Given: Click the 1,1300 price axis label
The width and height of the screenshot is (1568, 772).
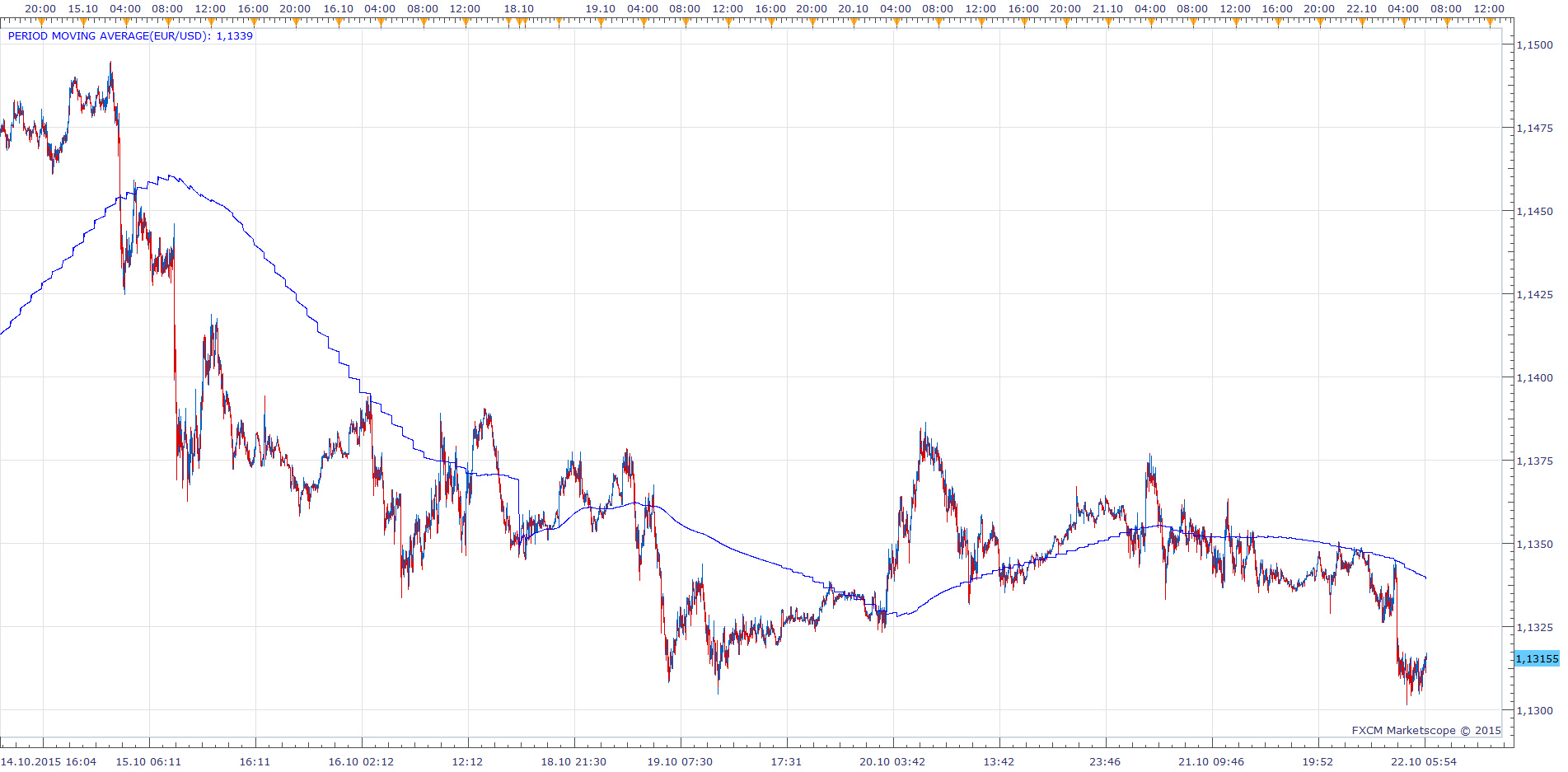Looking at the screenshot, I should click(1534, 710).
